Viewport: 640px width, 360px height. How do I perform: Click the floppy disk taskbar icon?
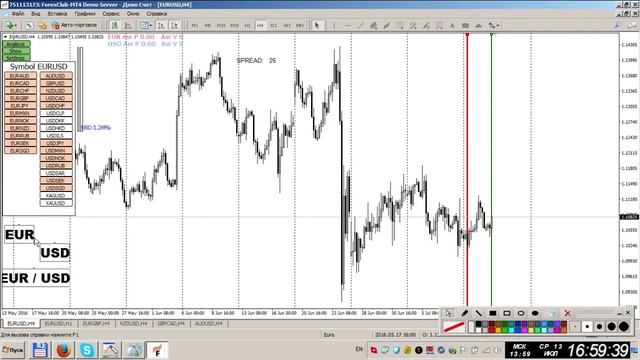(x=40, y=350)
